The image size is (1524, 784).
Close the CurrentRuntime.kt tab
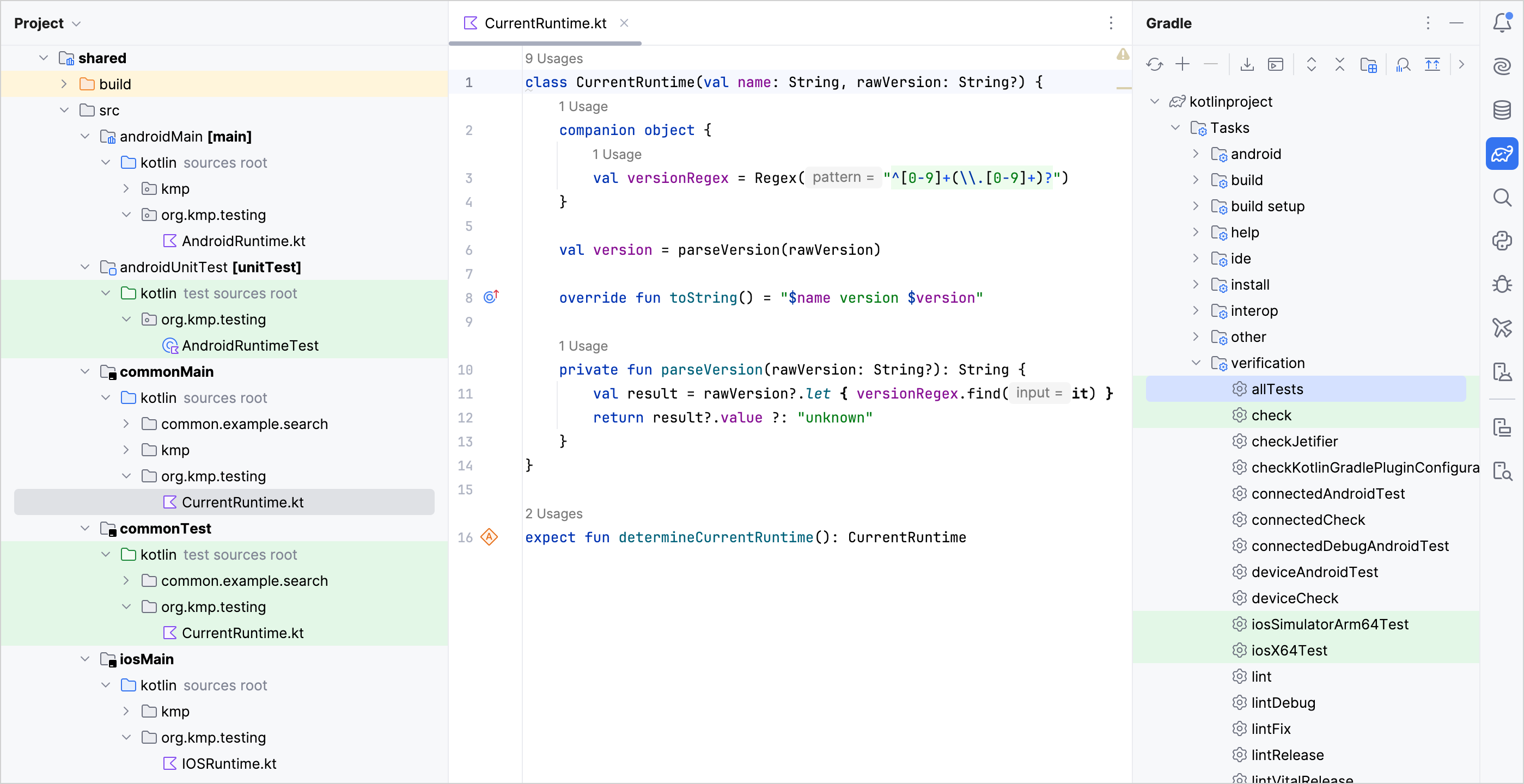tap(625, 23)
